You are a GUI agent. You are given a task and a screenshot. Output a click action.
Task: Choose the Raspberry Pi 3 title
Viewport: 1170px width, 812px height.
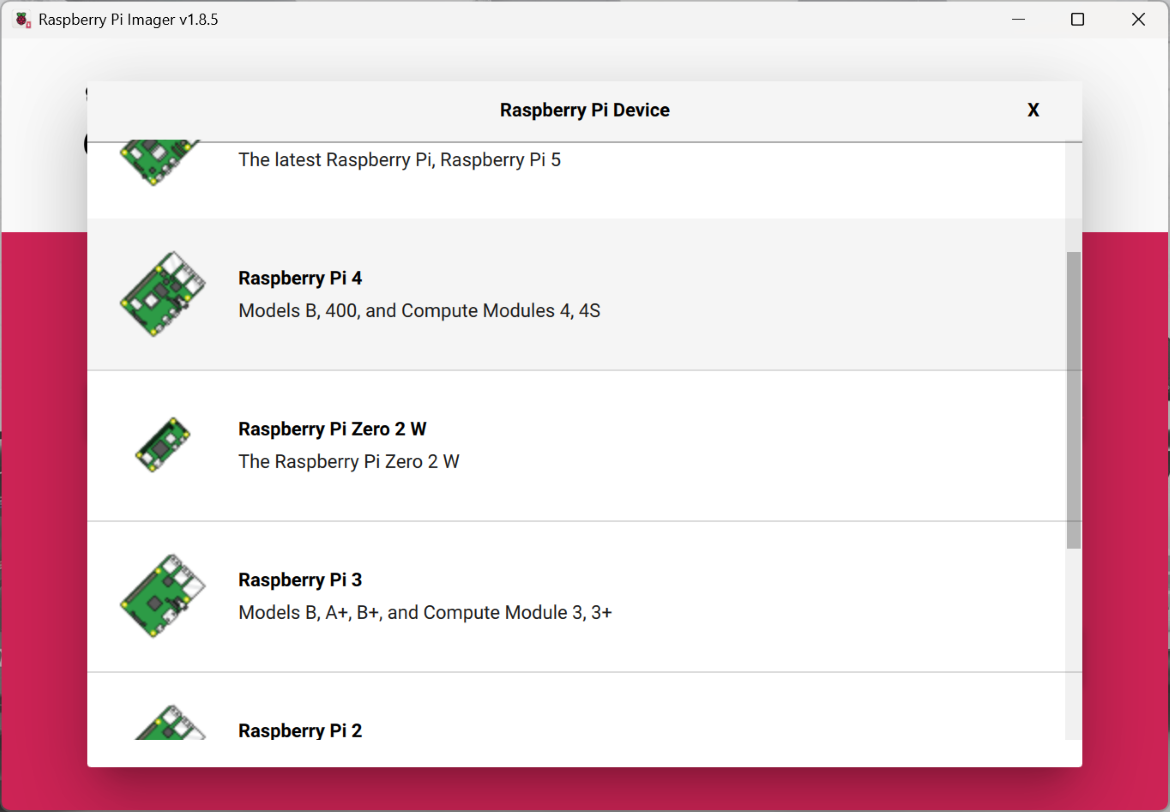tap(300, 580)
